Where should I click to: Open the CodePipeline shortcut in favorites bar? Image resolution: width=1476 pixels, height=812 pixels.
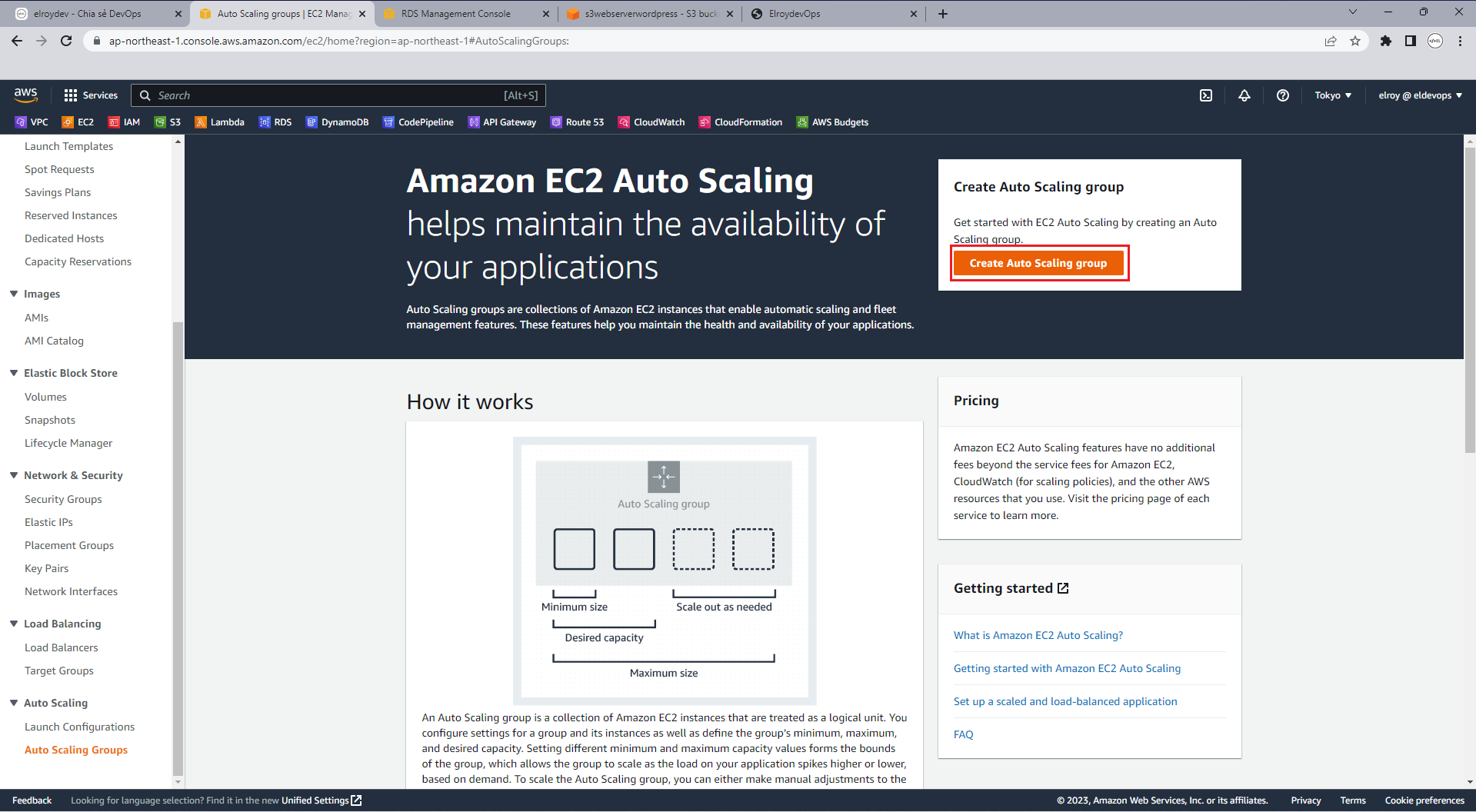pos(418,122)
